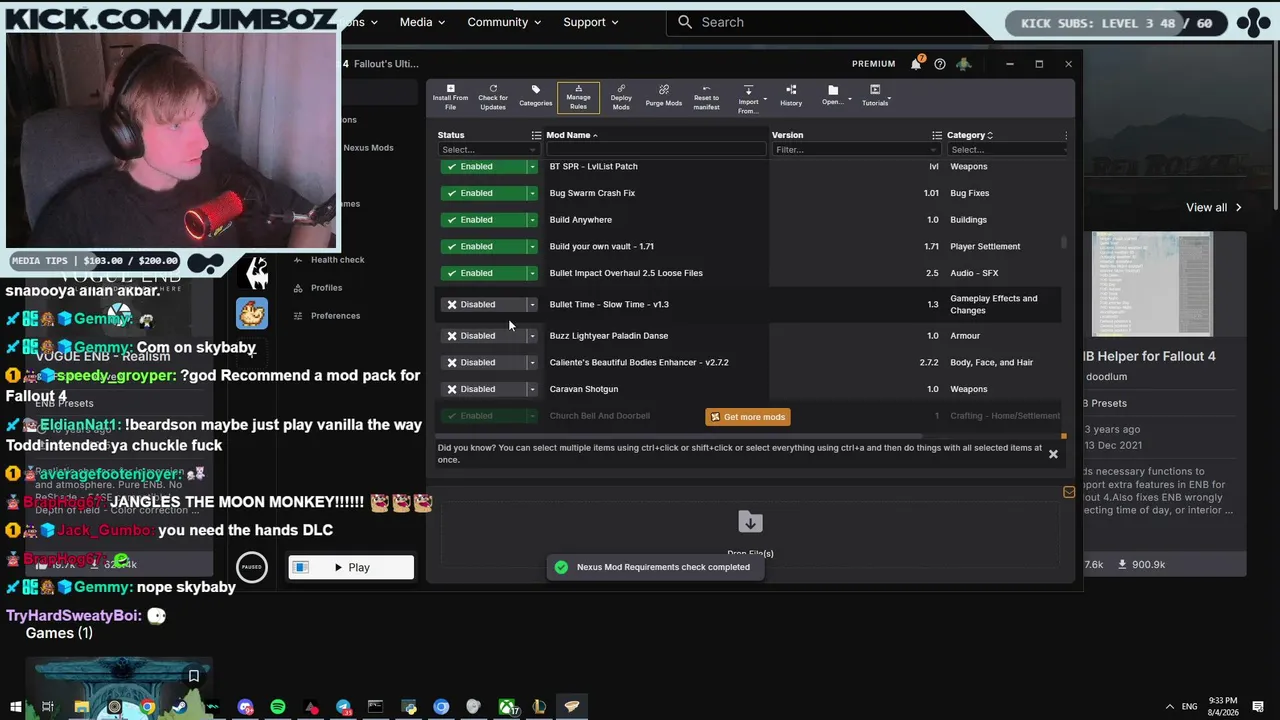Open Steam from the taskbar

point(180,707)
